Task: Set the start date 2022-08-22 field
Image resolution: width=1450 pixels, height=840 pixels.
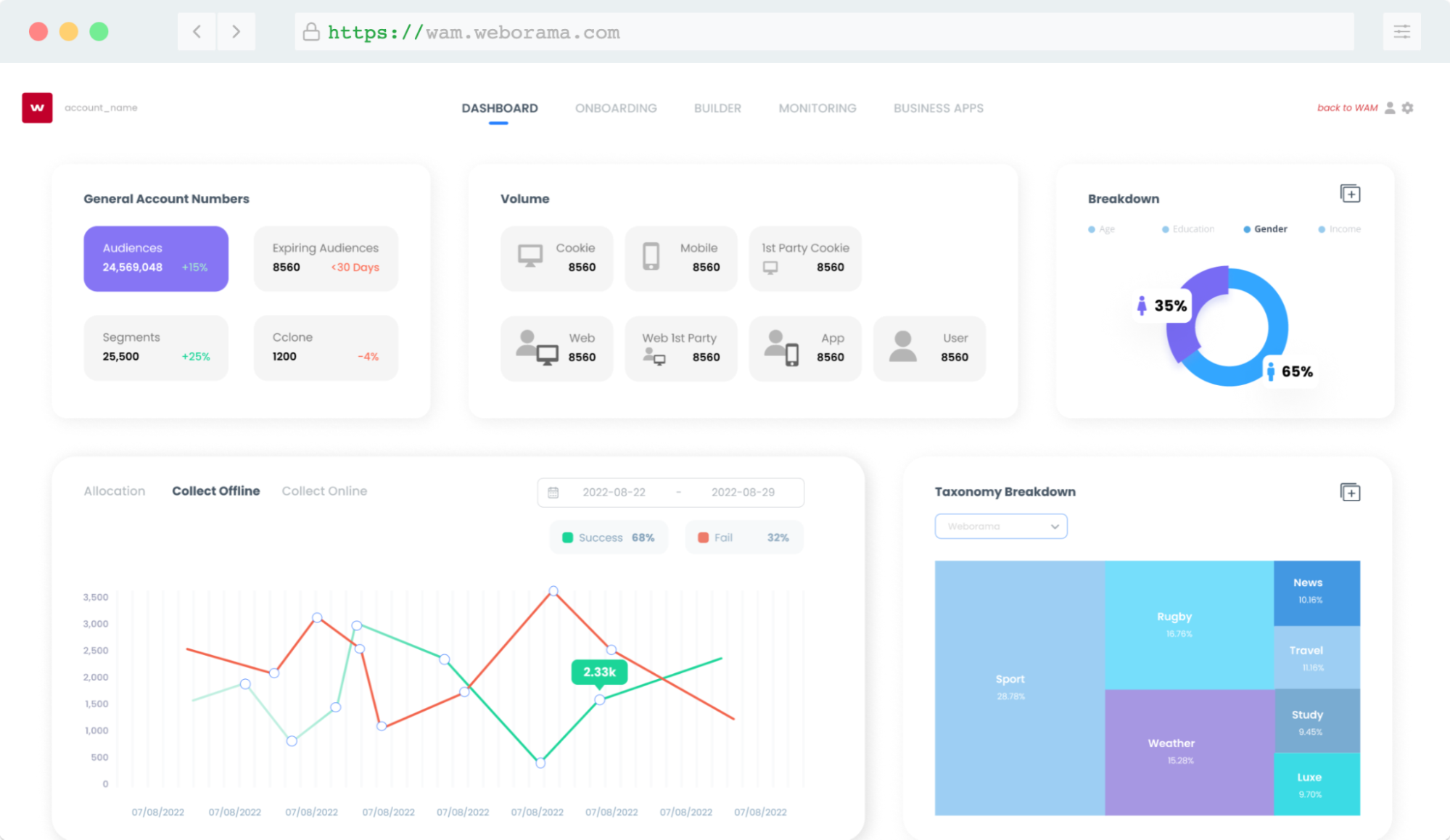Action: 614,493
